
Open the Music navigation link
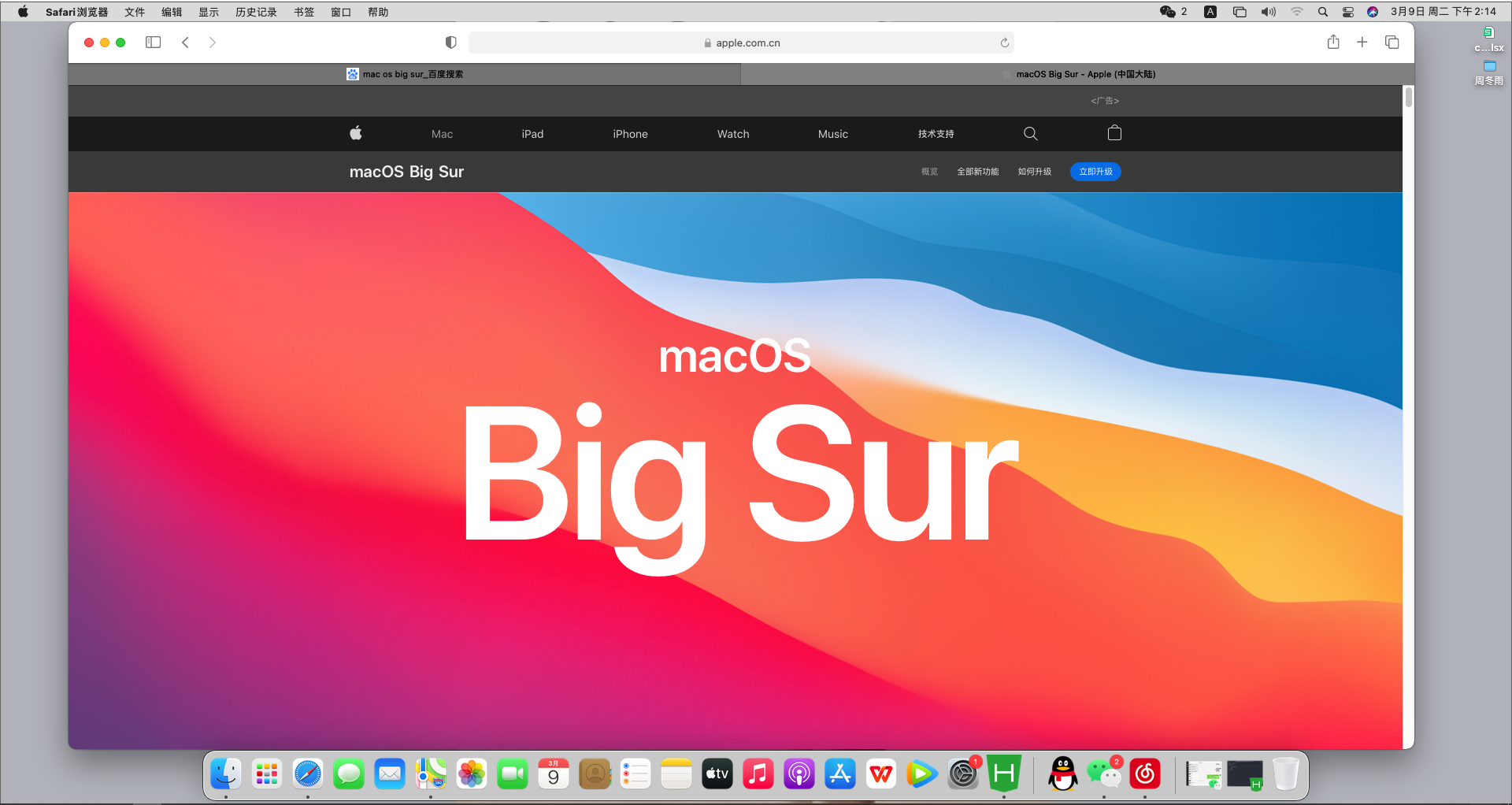[833, 134]
